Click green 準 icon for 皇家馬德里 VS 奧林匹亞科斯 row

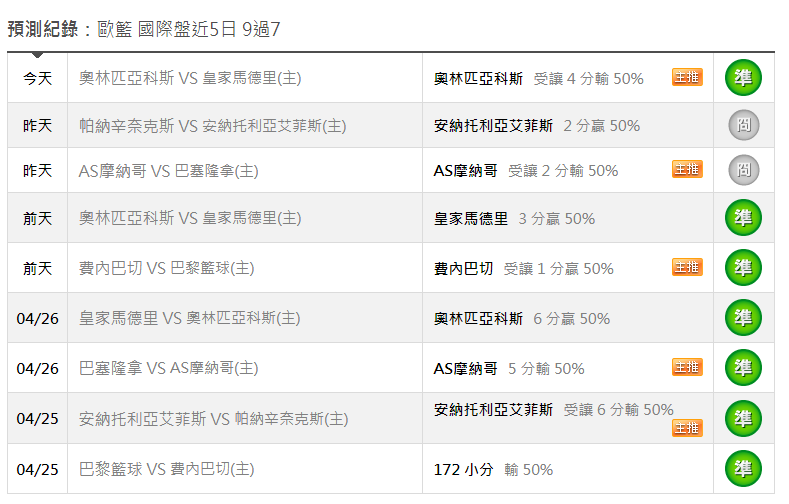743,318
